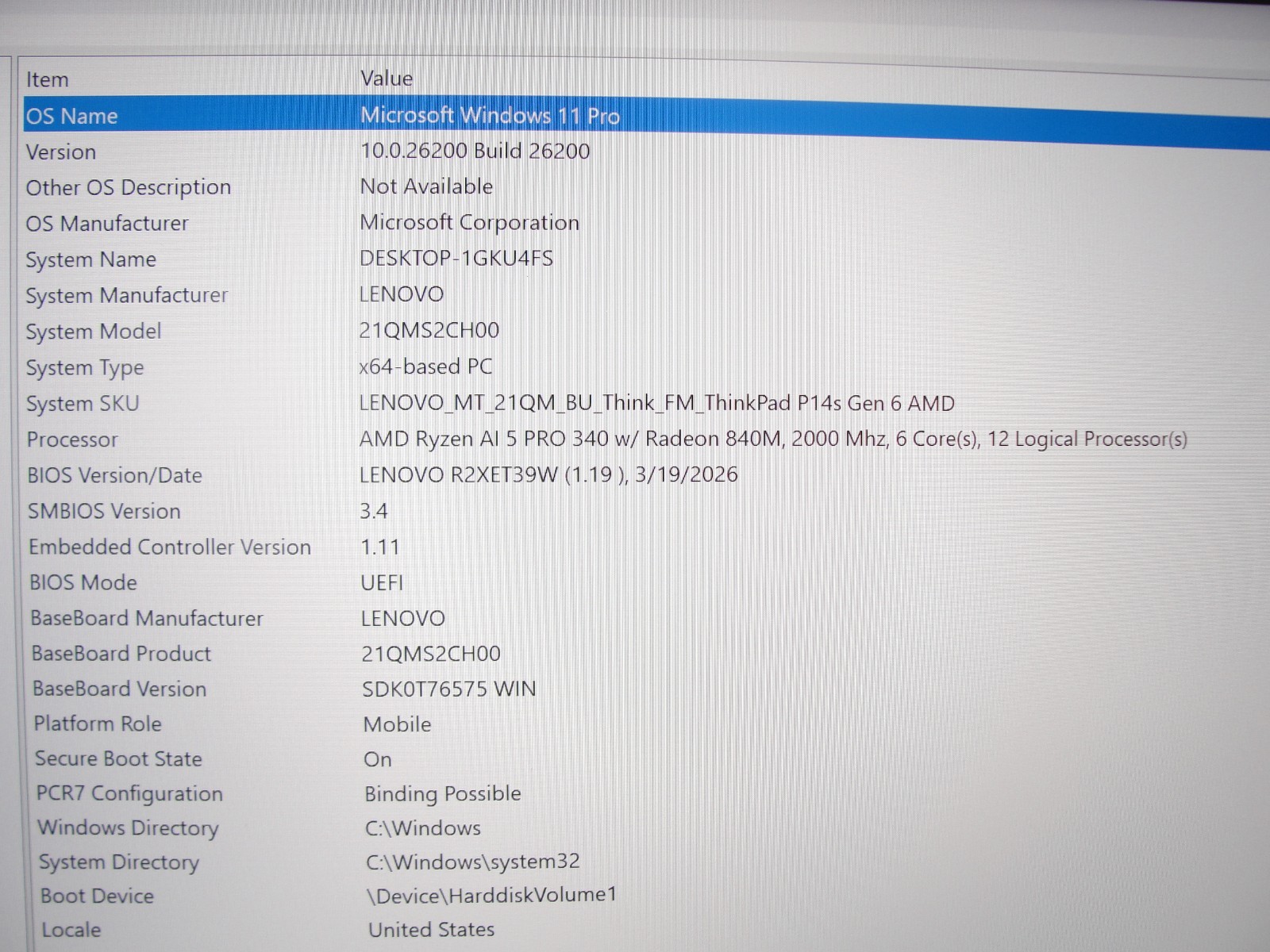
Task: Select the BaseBoard Version row label
Action: click(120, 689)
